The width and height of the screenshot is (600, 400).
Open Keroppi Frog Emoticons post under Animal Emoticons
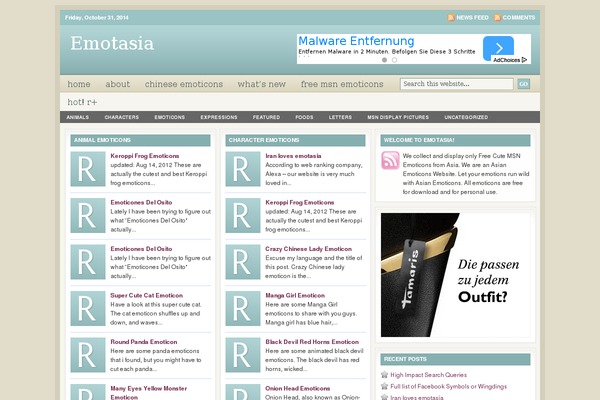(145, 156)
